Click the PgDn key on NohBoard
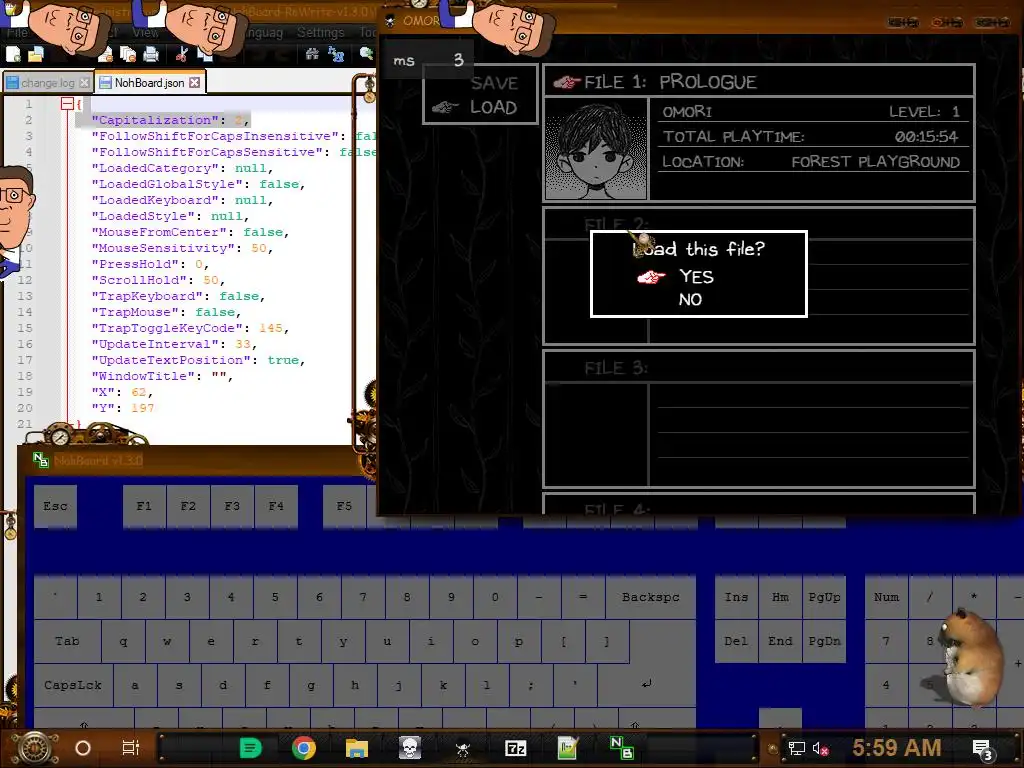1024x768 pixels. pos(824,641)
